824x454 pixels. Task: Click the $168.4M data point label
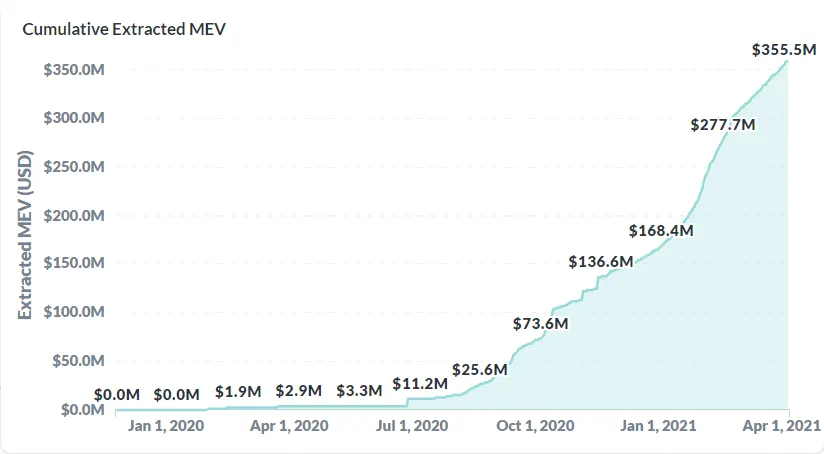click(x=661, y=231)
